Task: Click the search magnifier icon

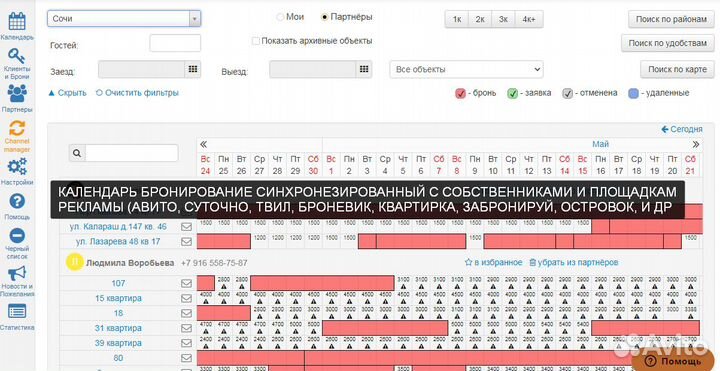Action: pos(77,153)
